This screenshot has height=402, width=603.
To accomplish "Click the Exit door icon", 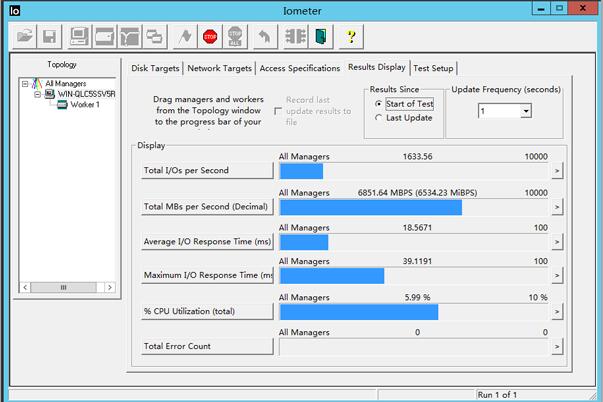I will click(320, 37).
